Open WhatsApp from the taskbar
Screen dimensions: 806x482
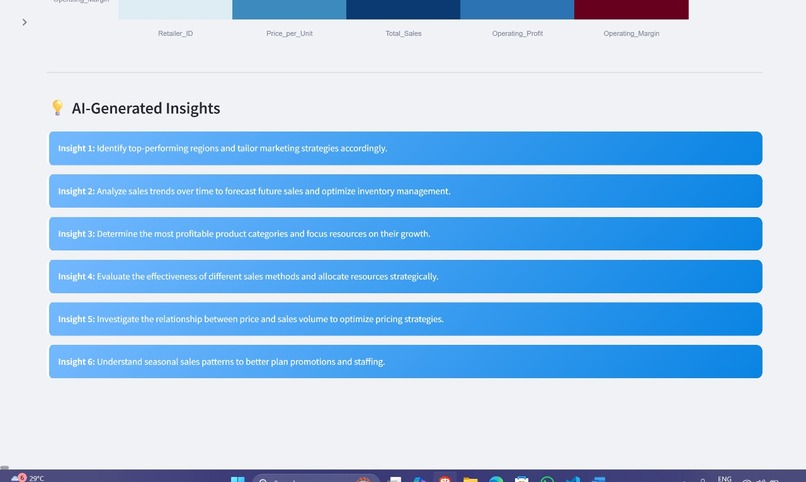(547, 479)
